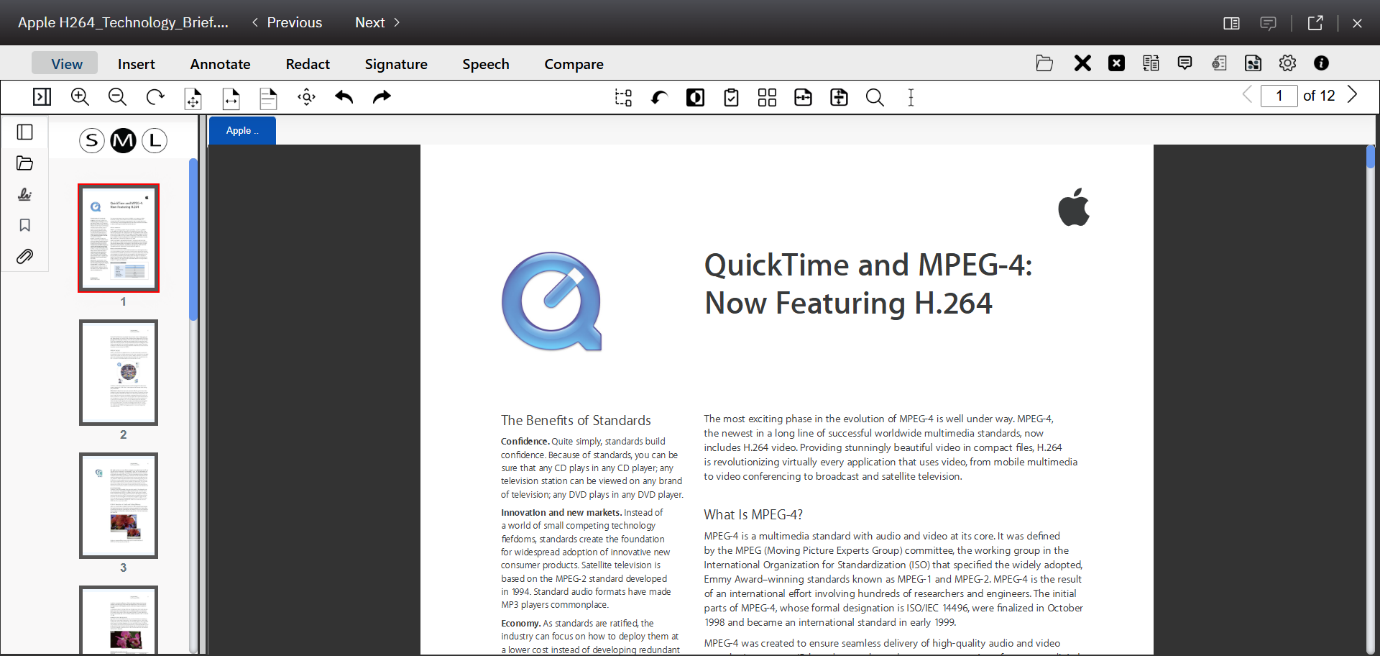Rotate the page clockwise

coord(155,97)
